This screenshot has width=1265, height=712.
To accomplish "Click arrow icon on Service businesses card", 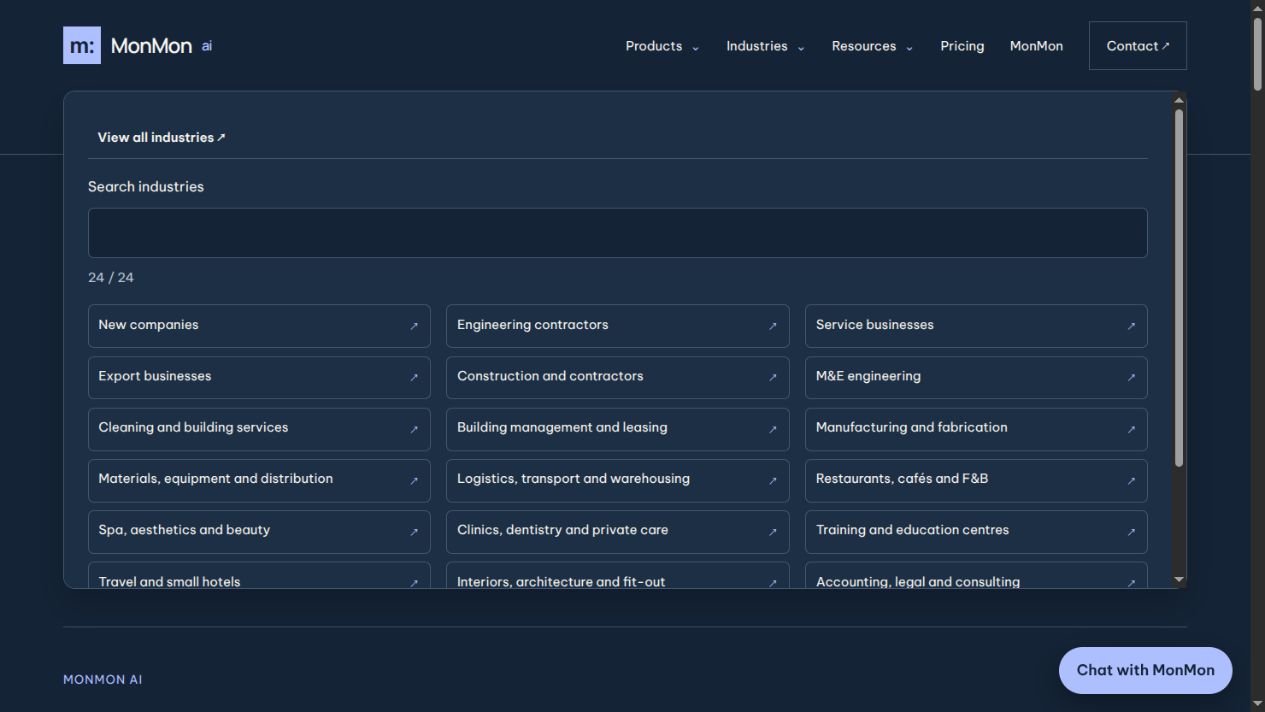I will point(1131,326).
